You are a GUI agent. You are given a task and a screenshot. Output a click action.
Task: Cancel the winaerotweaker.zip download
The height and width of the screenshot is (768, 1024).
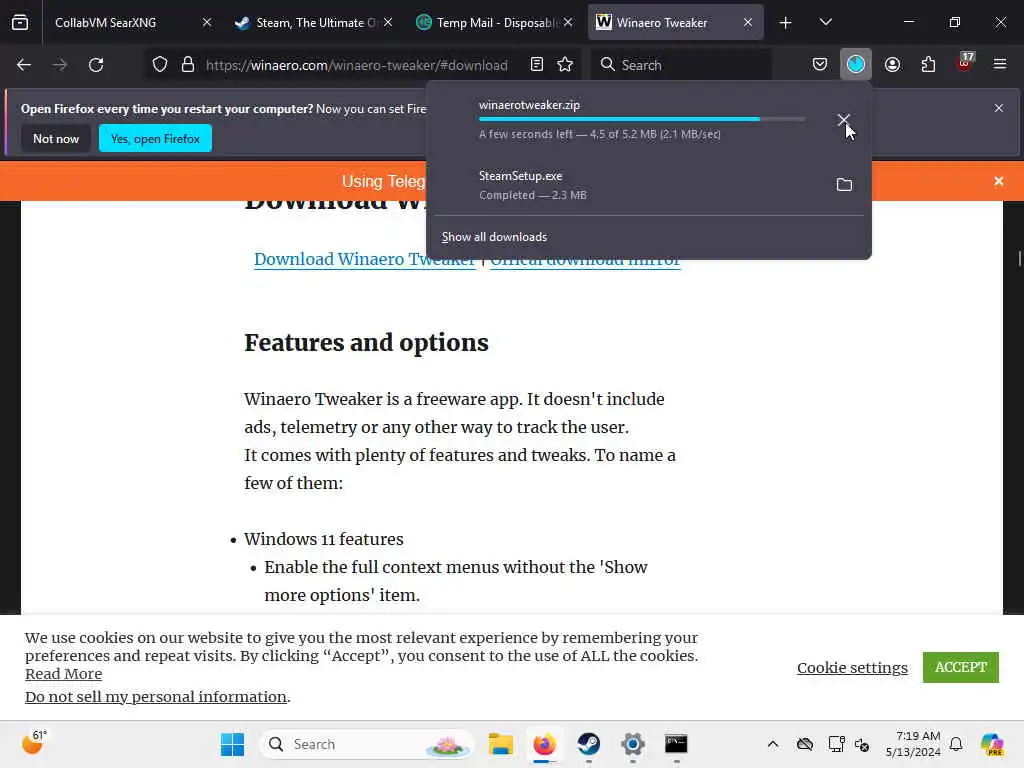pos(843,120)
